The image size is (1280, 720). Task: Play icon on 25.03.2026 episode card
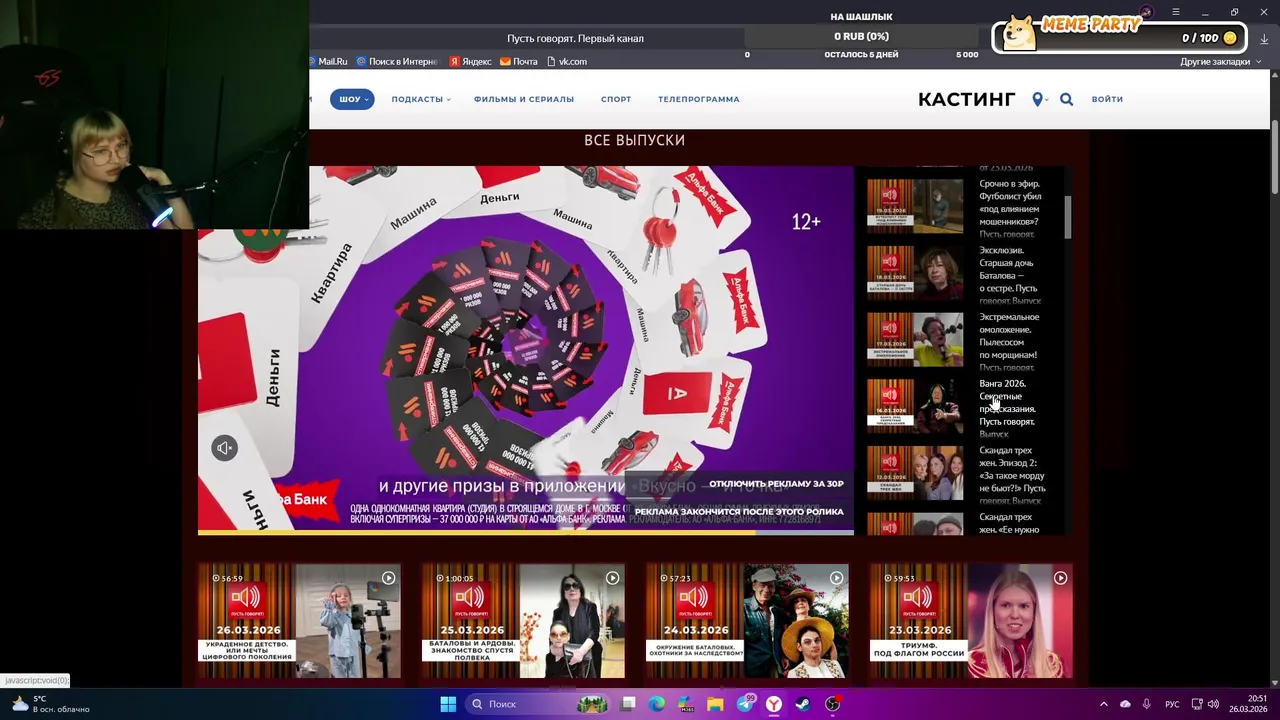pyautogui.click(x=612, y=578)
